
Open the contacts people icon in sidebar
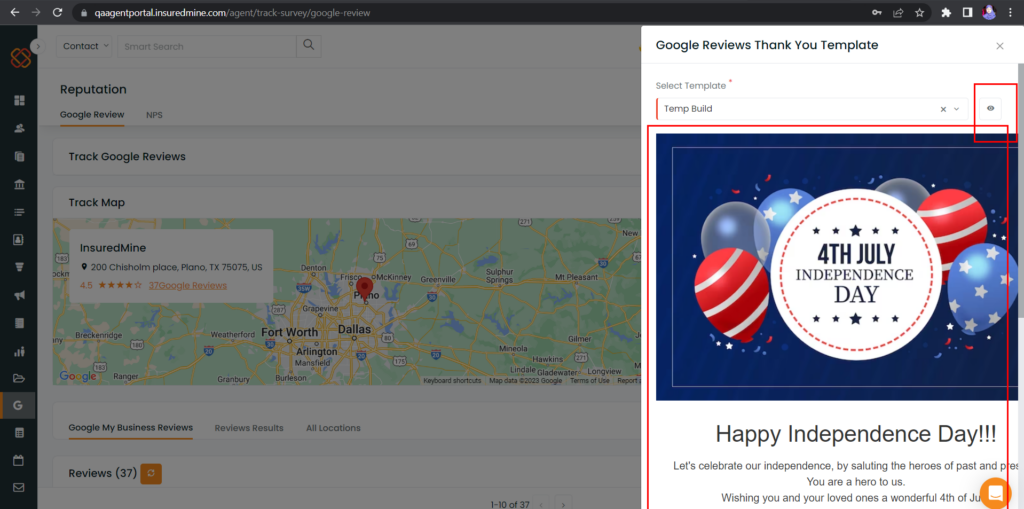pos(19,128)
